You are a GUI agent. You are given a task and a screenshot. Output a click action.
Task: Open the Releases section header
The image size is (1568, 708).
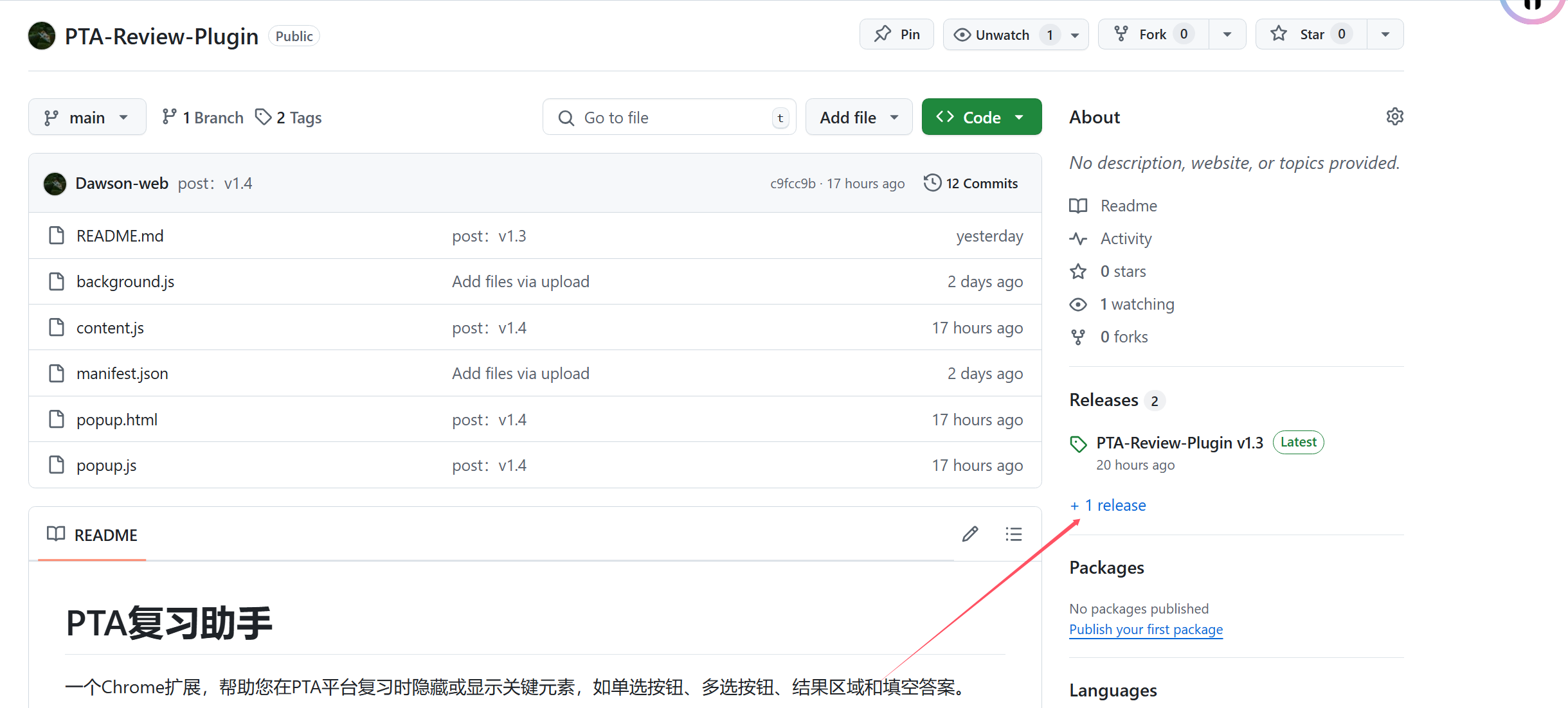coord(1104,400)
